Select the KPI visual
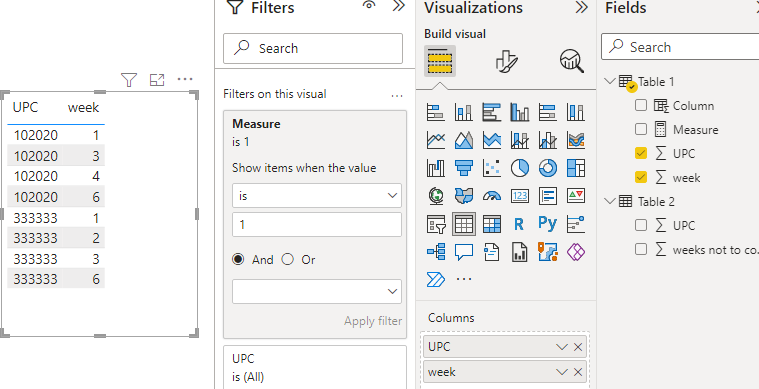The height and width of the screenshot is (389, 759). click(x=576, y=196)
